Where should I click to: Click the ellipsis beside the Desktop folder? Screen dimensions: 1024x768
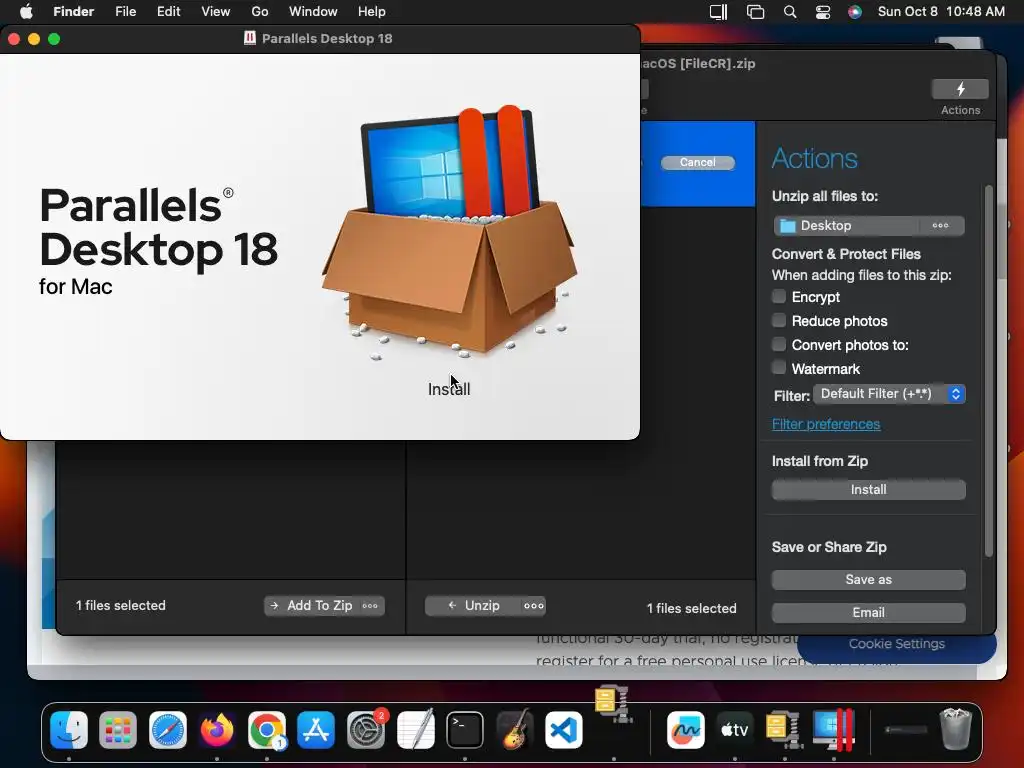[940, 225]
